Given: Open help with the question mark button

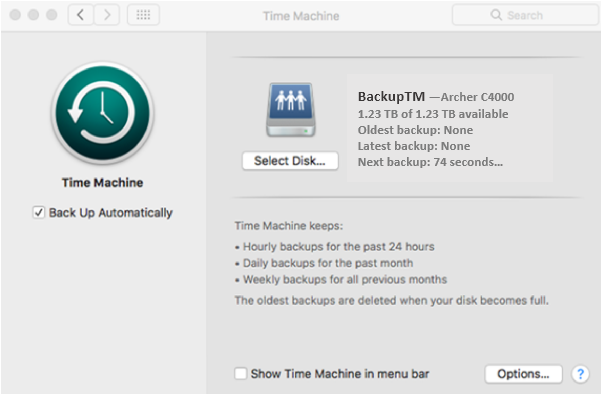Looking at the screenshot, I should [580, 374].
